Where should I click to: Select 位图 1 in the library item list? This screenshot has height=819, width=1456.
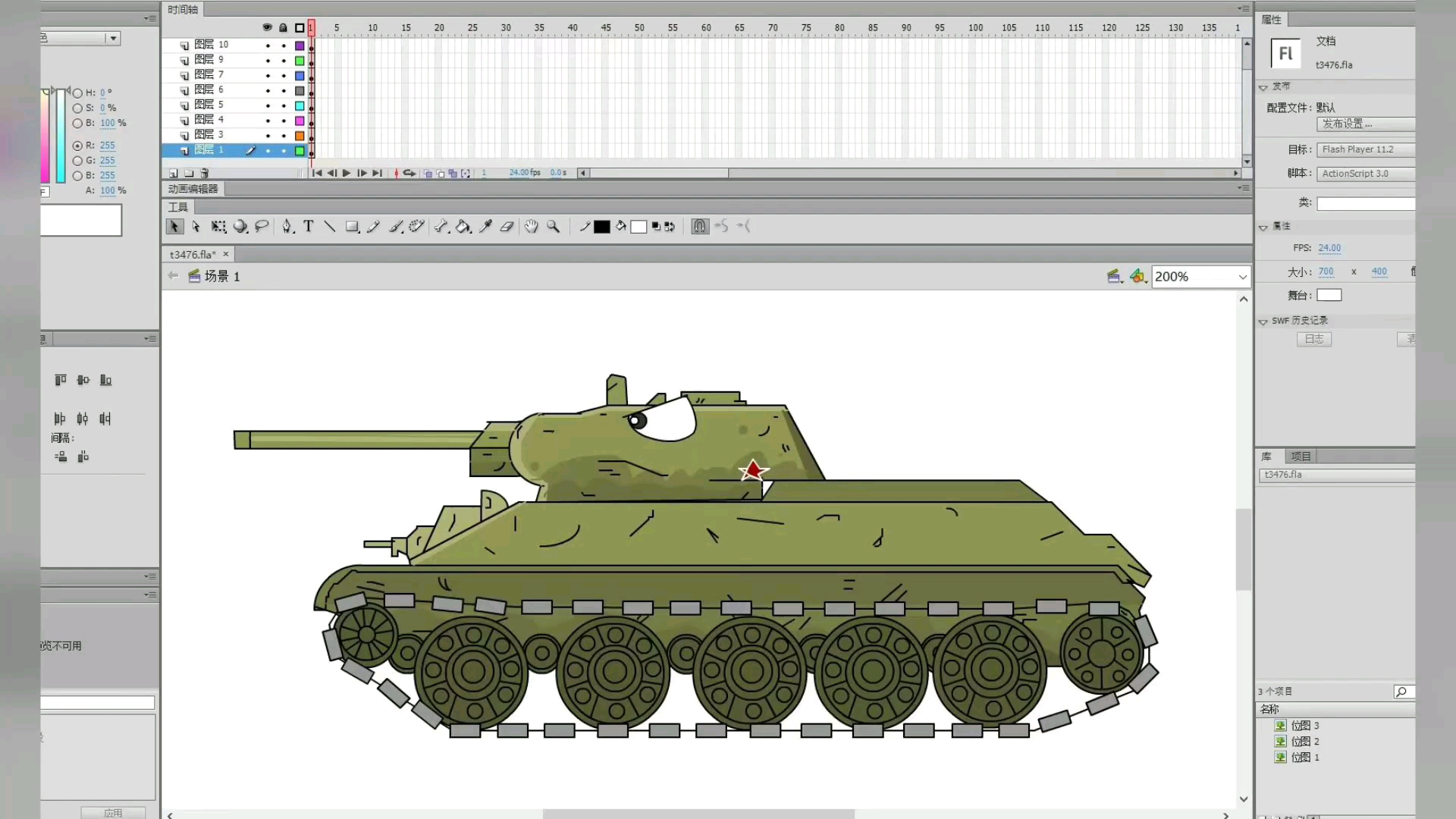point(1305,757)
